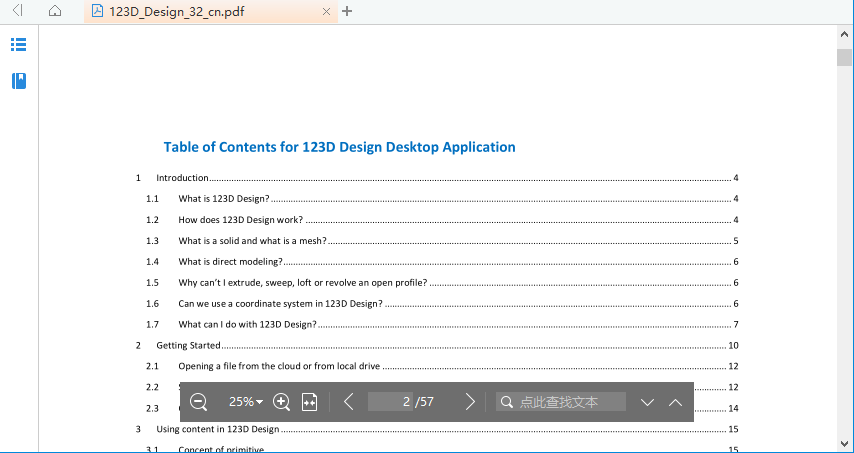Focus the 点此查找文本 search field
The height and width of the screenshot is (453, 854).
561,402
